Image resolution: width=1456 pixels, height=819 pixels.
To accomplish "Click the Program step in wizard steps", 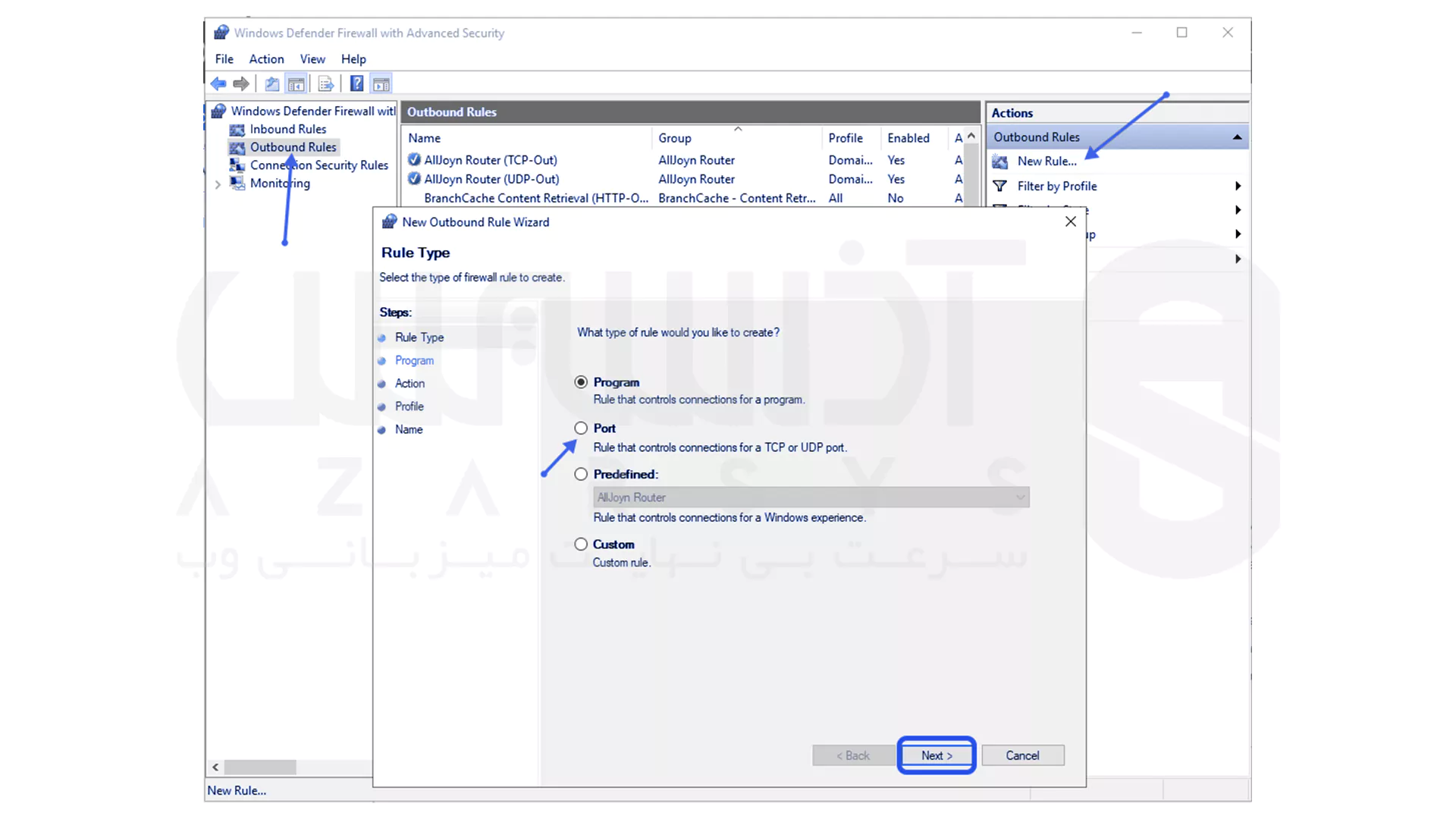I will point(414,360).
